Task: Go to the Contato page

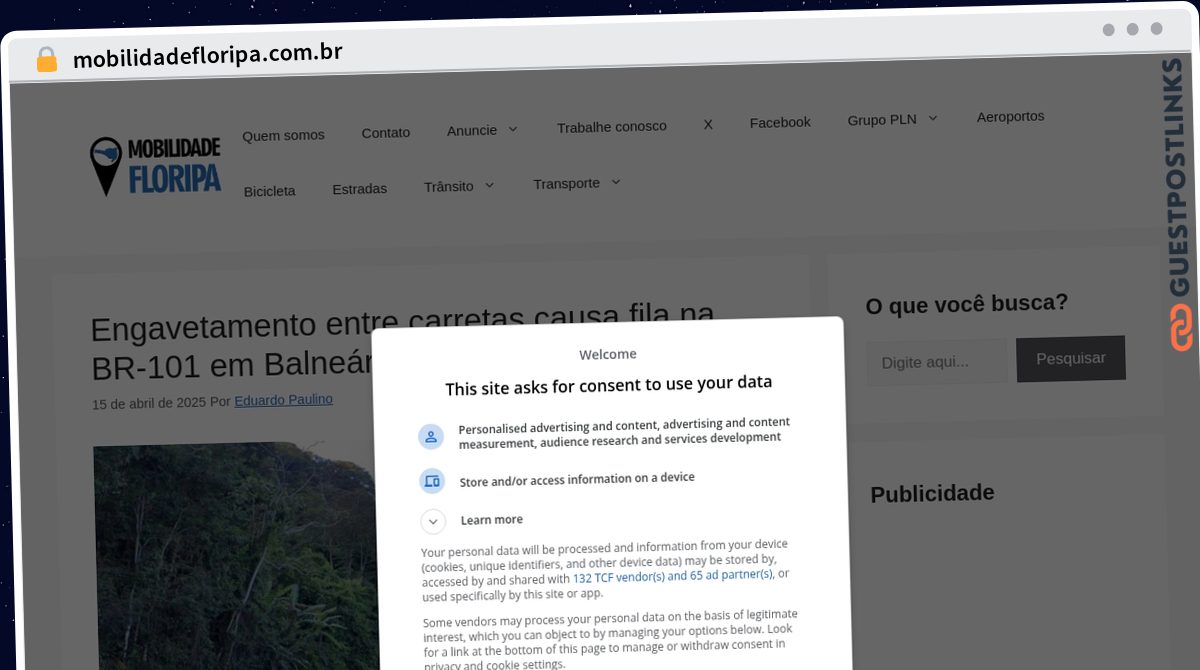Action: pos(385,132)
